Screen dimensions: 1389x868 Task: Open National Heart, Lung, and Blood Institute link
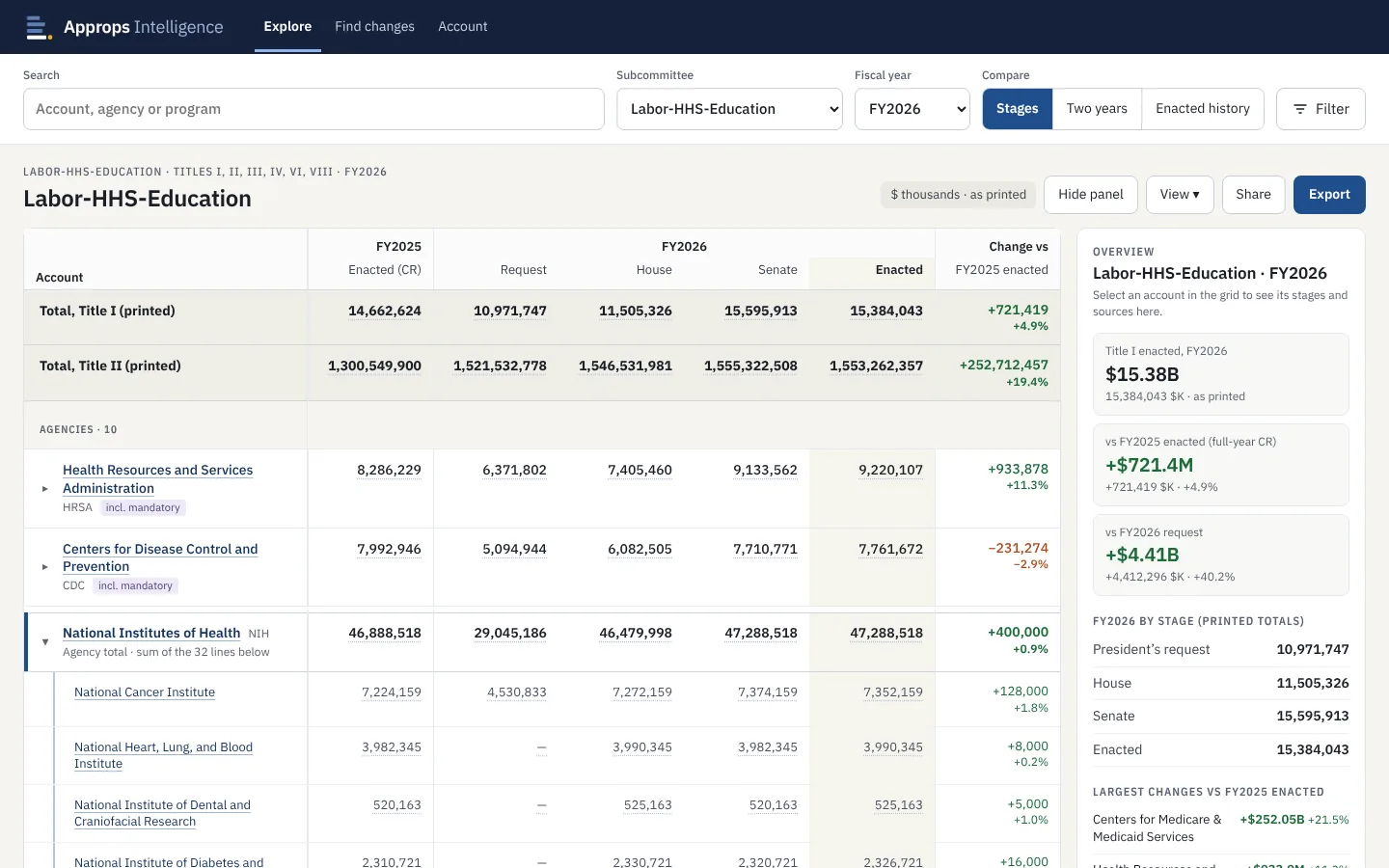tap(163, 755)
